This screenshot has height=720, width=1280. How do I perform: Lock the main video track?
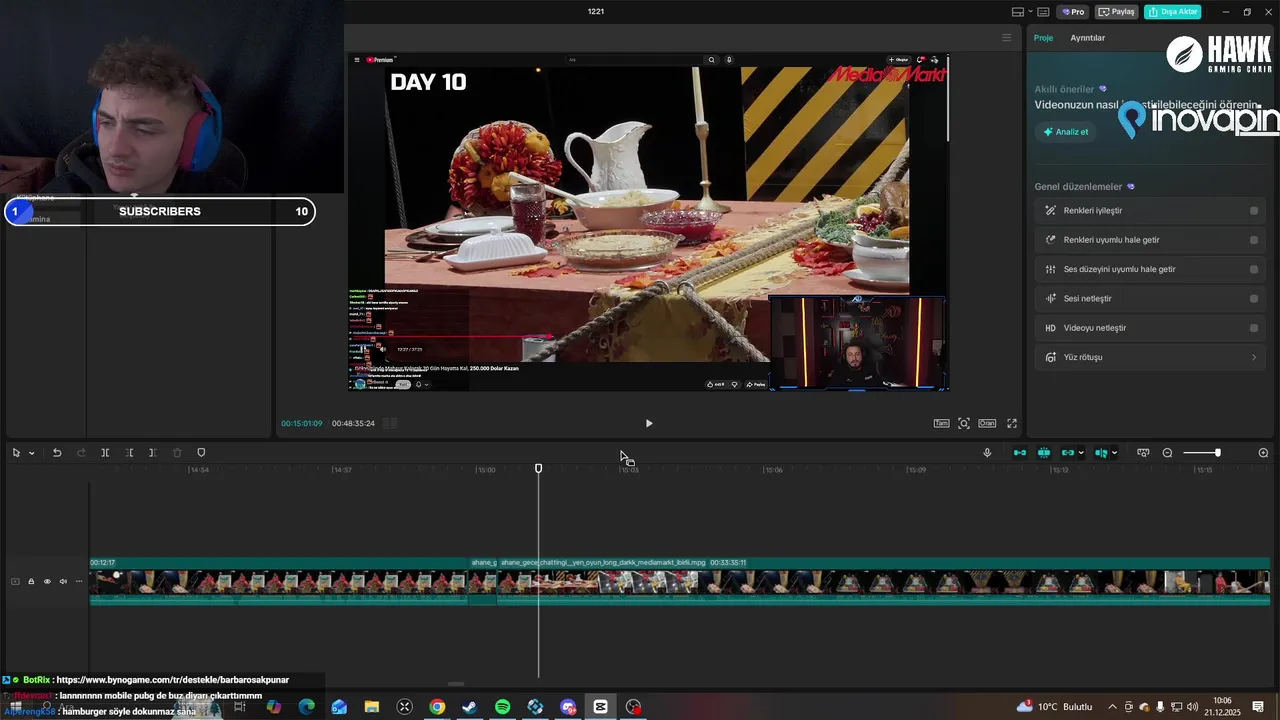[31, 581]
